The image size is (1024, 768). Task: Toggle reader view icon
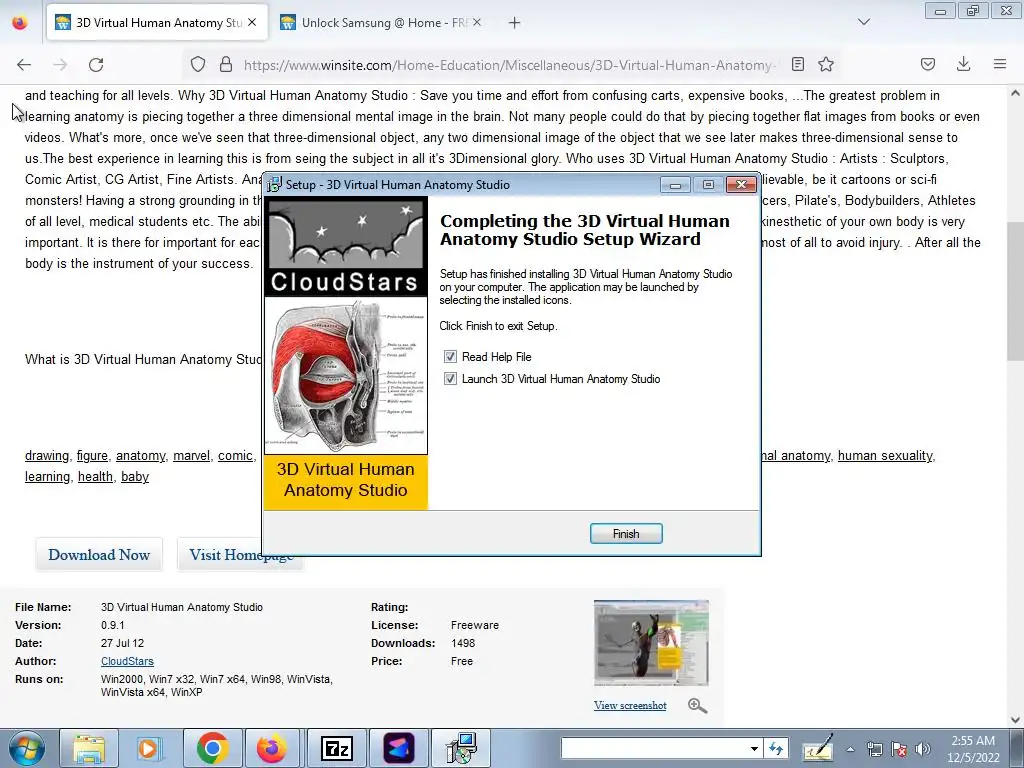[797, 64]
